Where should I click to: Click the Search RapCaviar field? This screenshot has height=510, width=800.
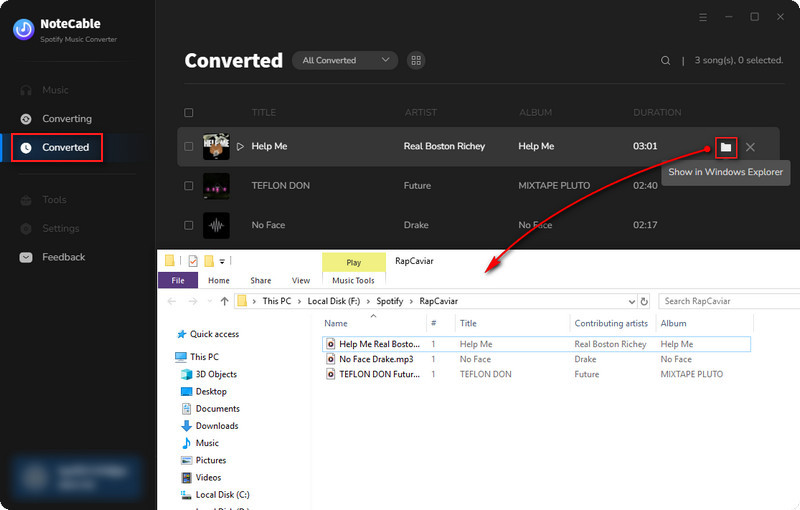[x=730, y=301]
